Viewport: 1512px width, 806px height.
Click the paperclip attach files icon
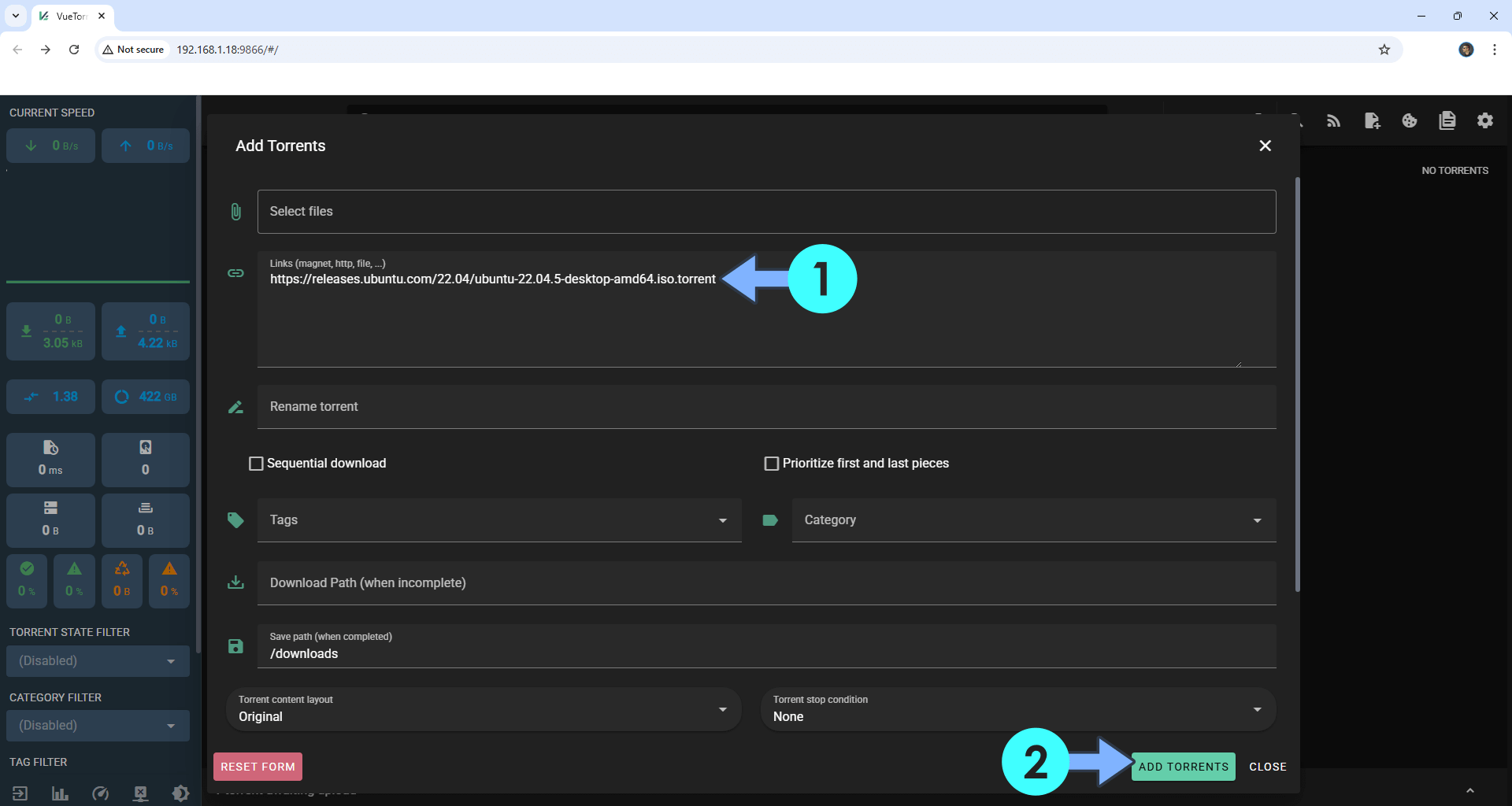click(235, 212)
